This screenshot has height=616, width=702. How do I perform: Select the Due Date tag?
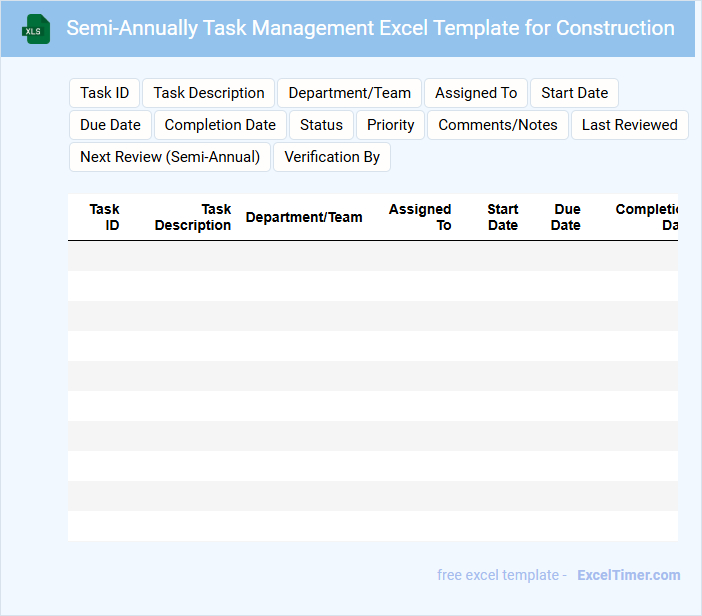(110, 125)
